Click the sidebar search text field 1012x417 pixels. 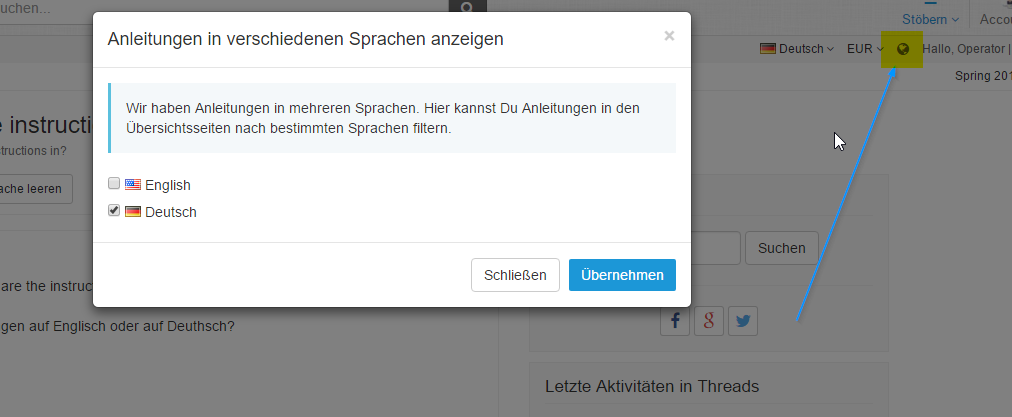coord(715,248)
